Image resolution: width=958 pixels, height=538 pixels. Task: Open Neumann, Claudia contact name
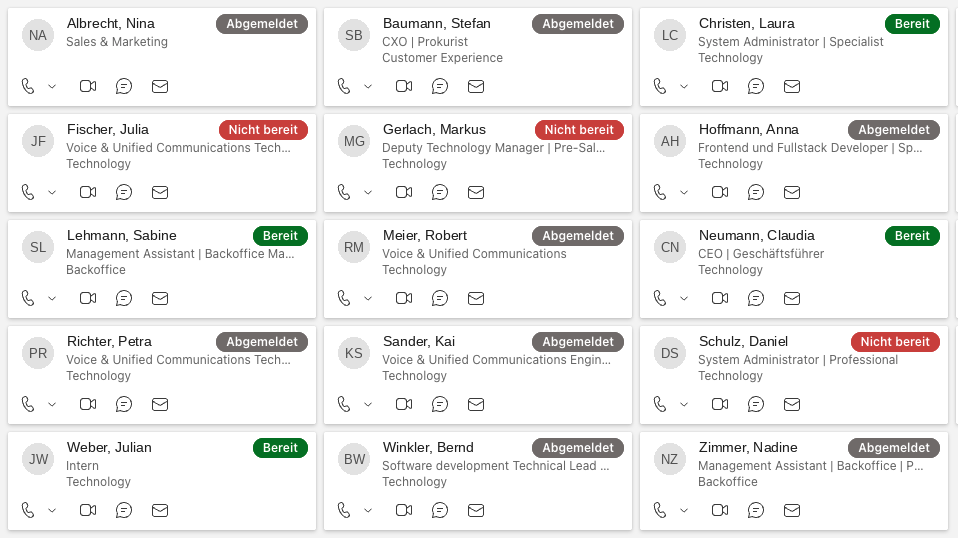756,236
